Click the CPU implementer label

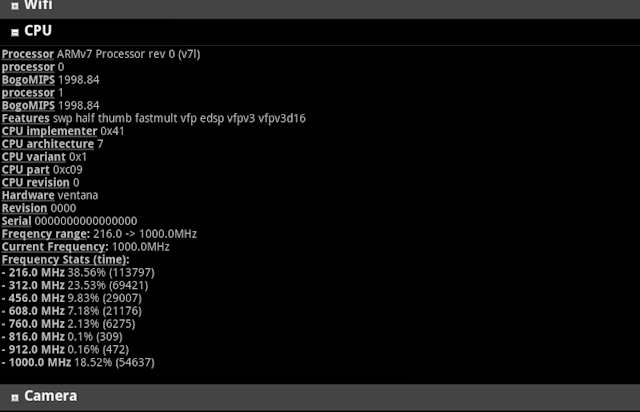[x=49, y=131]
